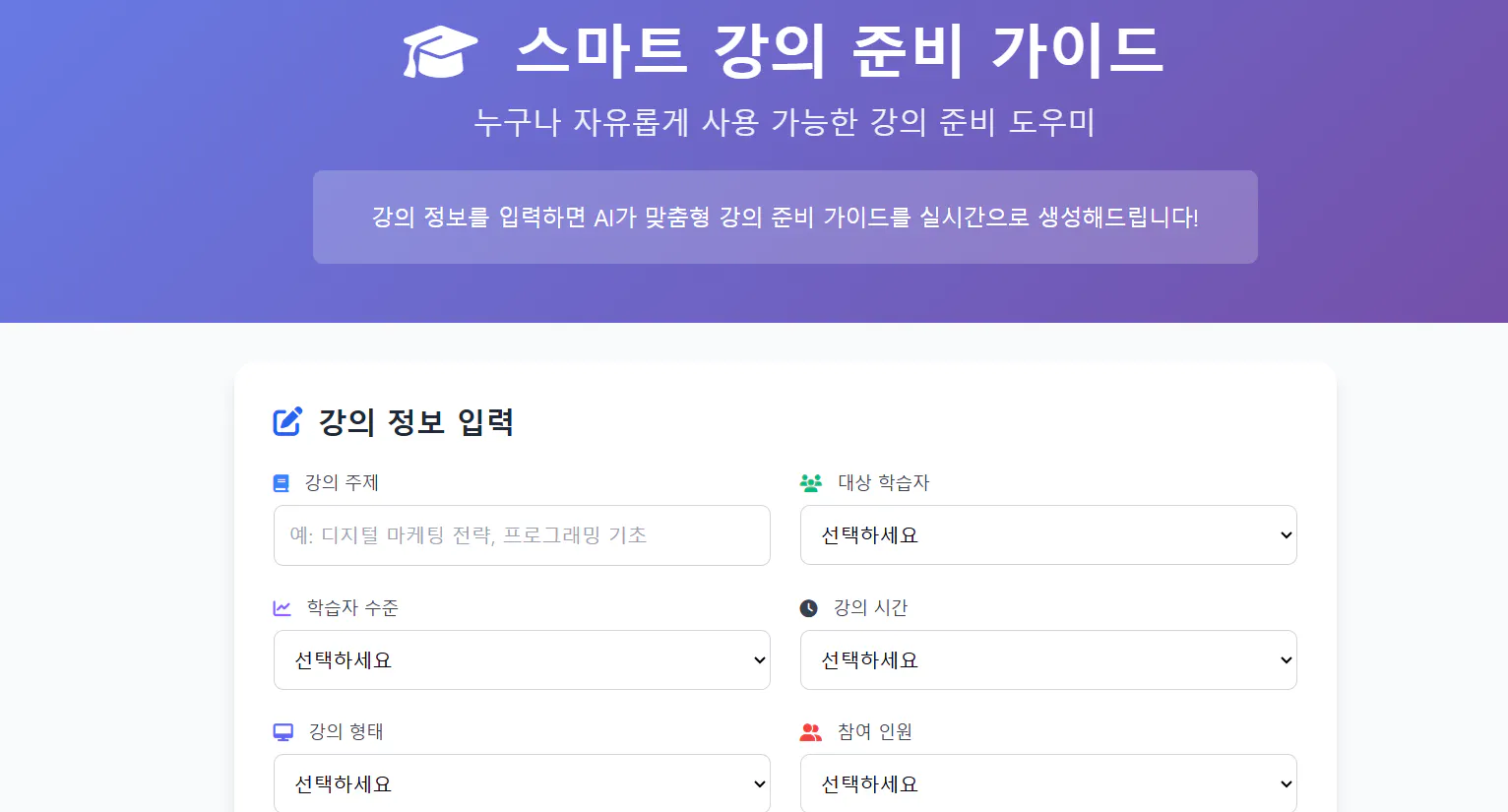The image size is (1508, 812).
Task: Open the 강의 시간 dropdown
Action: 1048,659
